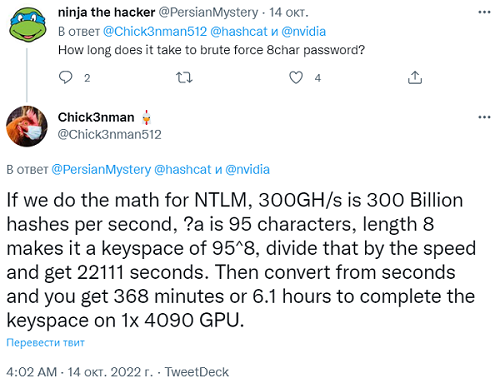Click the ninja the hacker display name
500x388 pixels.
click(x=106, y=12)
